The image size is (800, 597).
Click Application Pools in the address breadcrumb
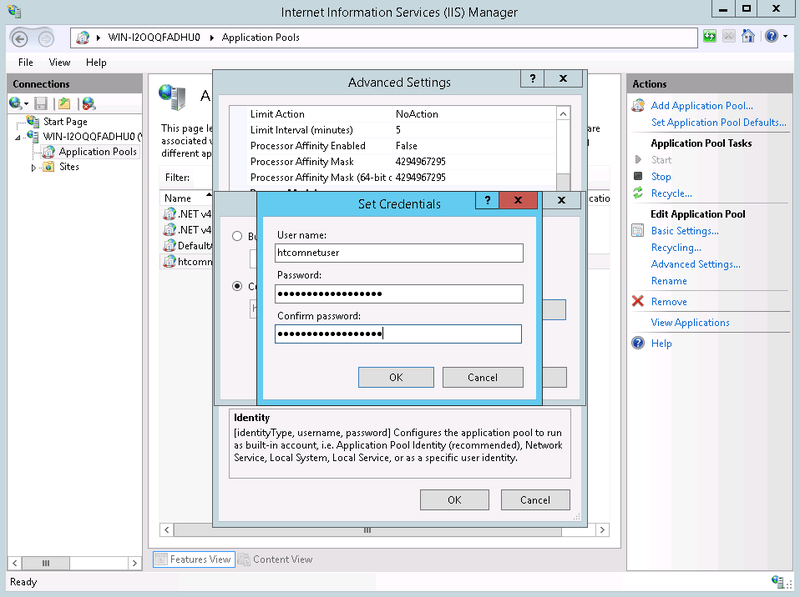coord(260,37)
